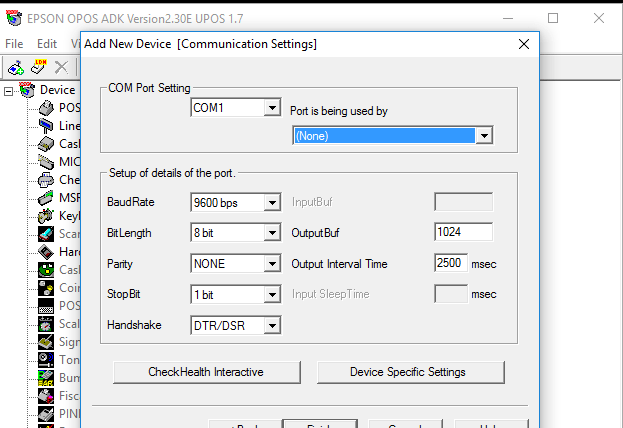Select the Keylock device icon
This screenshot has height=428, width=623.
click(x=45, y=216)
